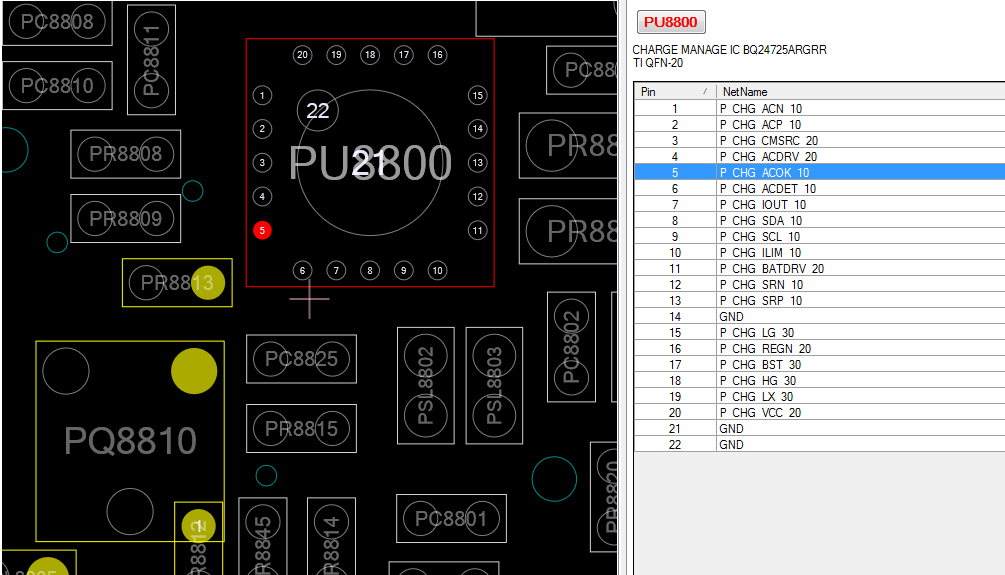
Task: Select component PSL8803 on the board
Action: click(494, 386)
